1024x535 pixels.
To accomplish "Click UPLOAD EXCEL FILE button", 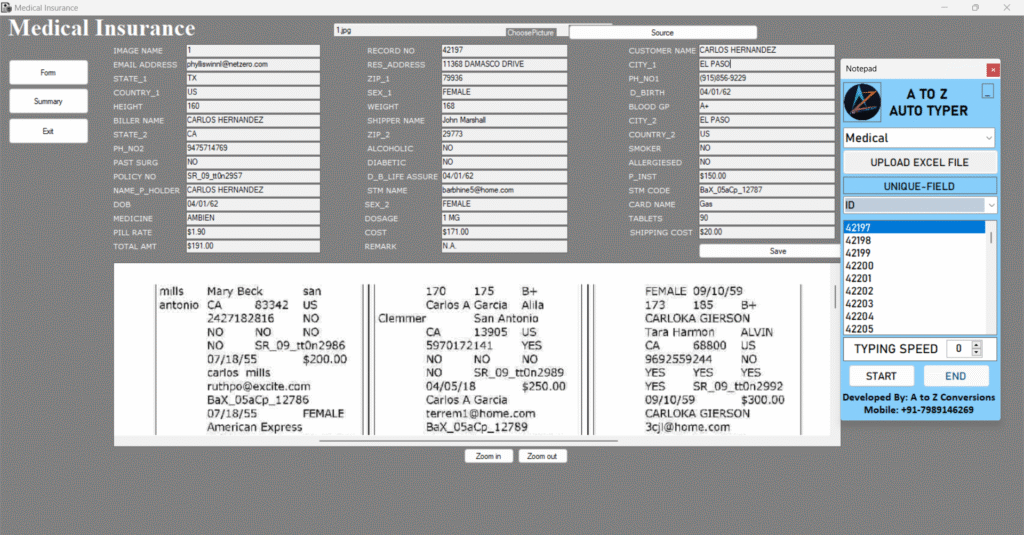I will coord(919,162).
